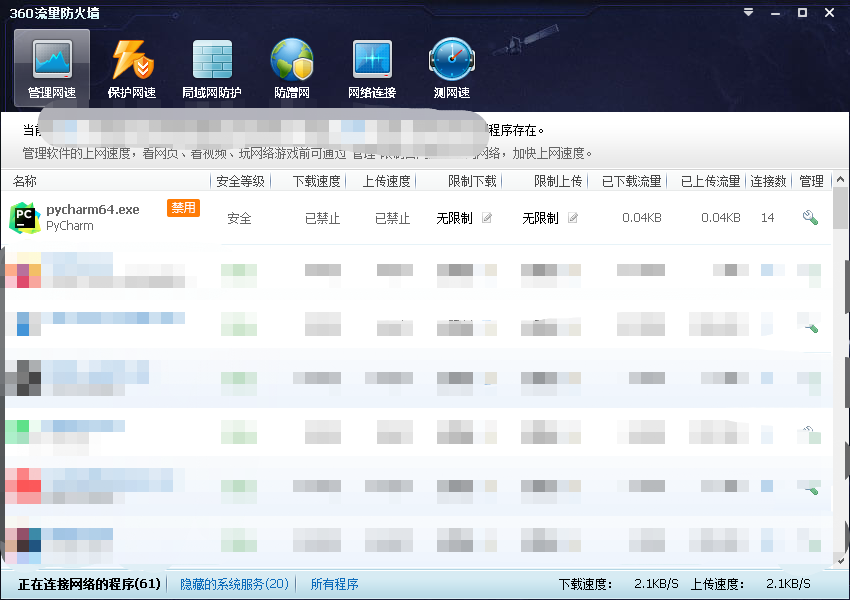
Task: Open the 网络连接 network connections view
Action: (372, 68)
